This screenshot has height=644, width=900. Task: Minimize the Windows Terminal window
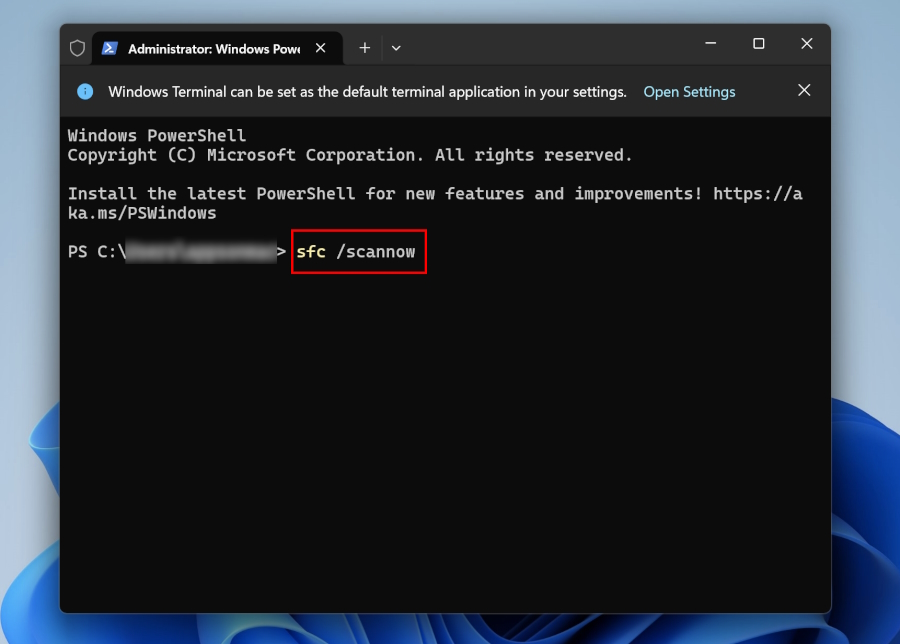[x=710, y=44]
